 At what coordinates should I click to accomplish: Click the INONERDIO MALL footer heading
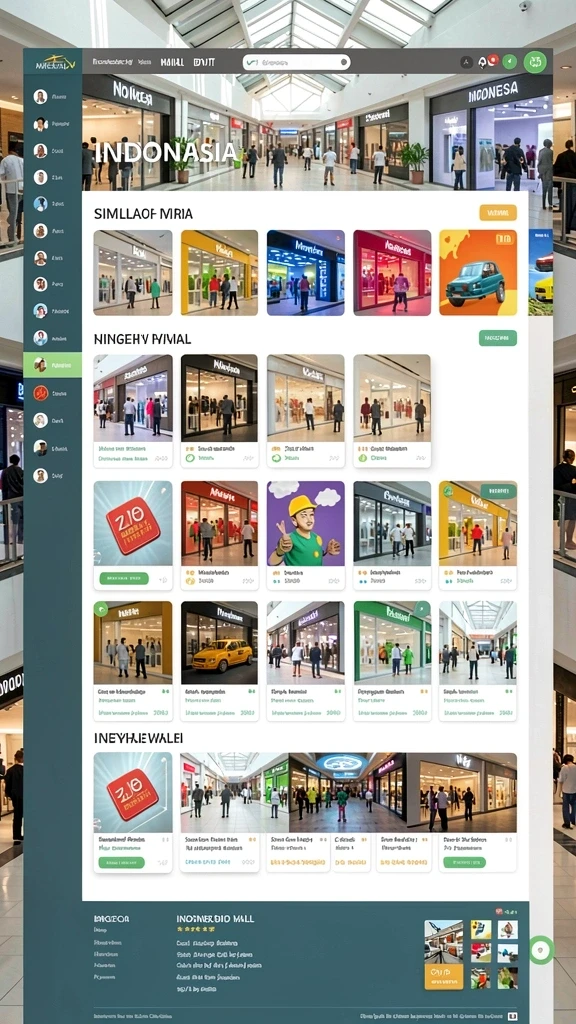pyautogui.click(x=215, y=919)
